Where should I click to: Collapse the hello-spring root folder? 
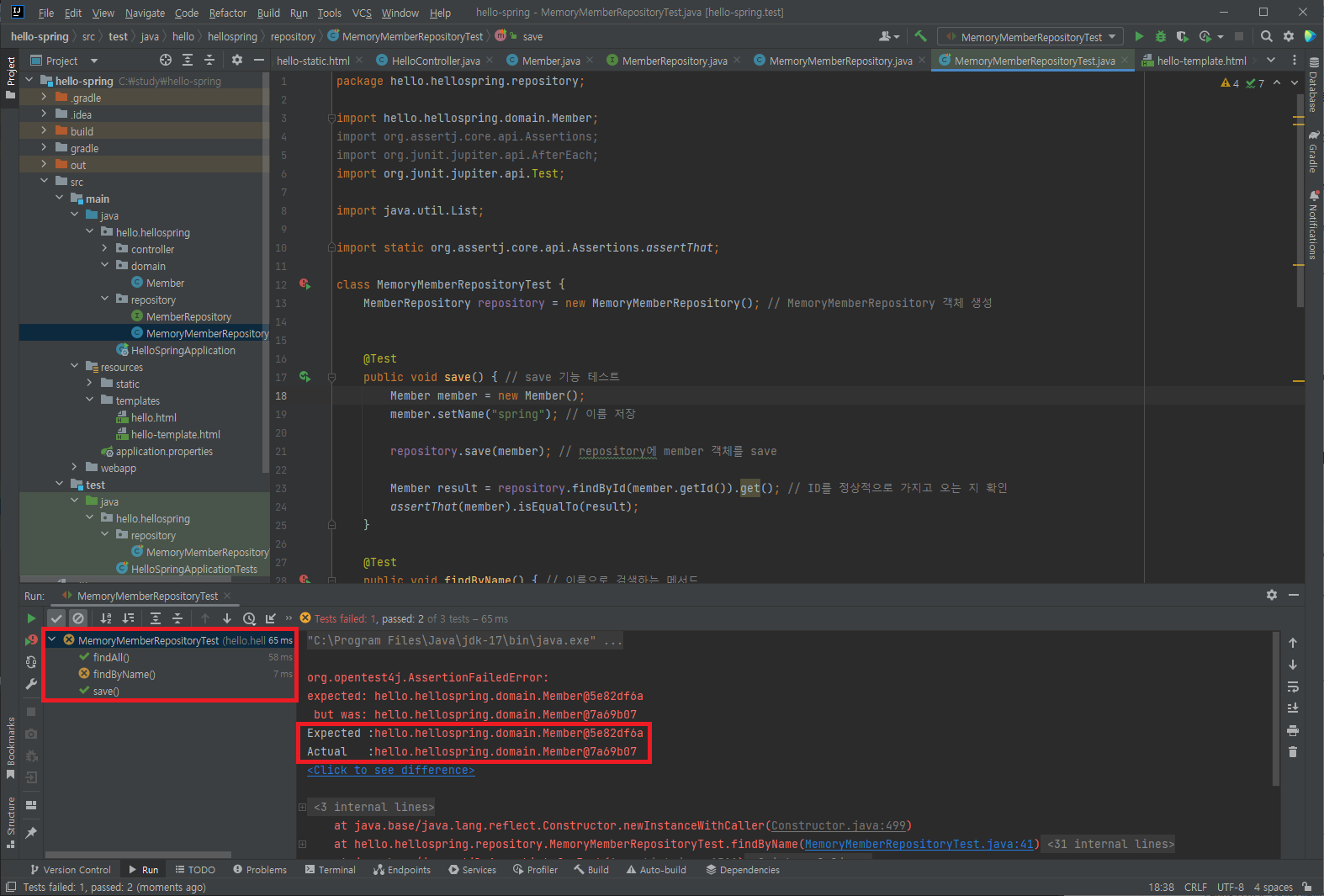click(x=29, y=81)
